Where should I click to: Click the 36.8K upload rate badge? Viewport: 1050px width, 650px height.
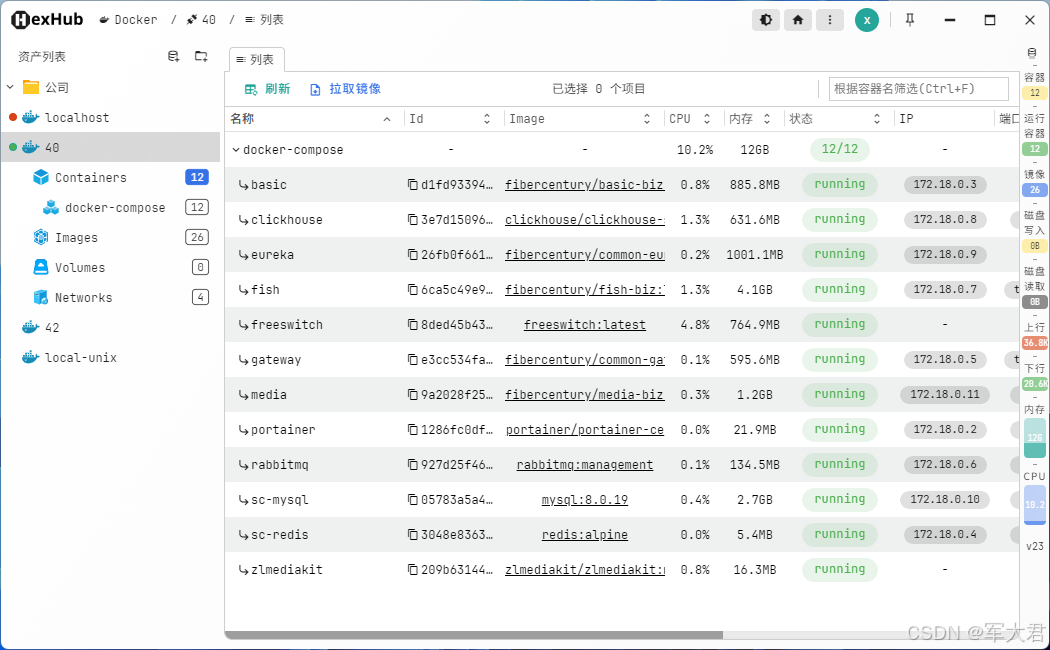click(1035, 343)
